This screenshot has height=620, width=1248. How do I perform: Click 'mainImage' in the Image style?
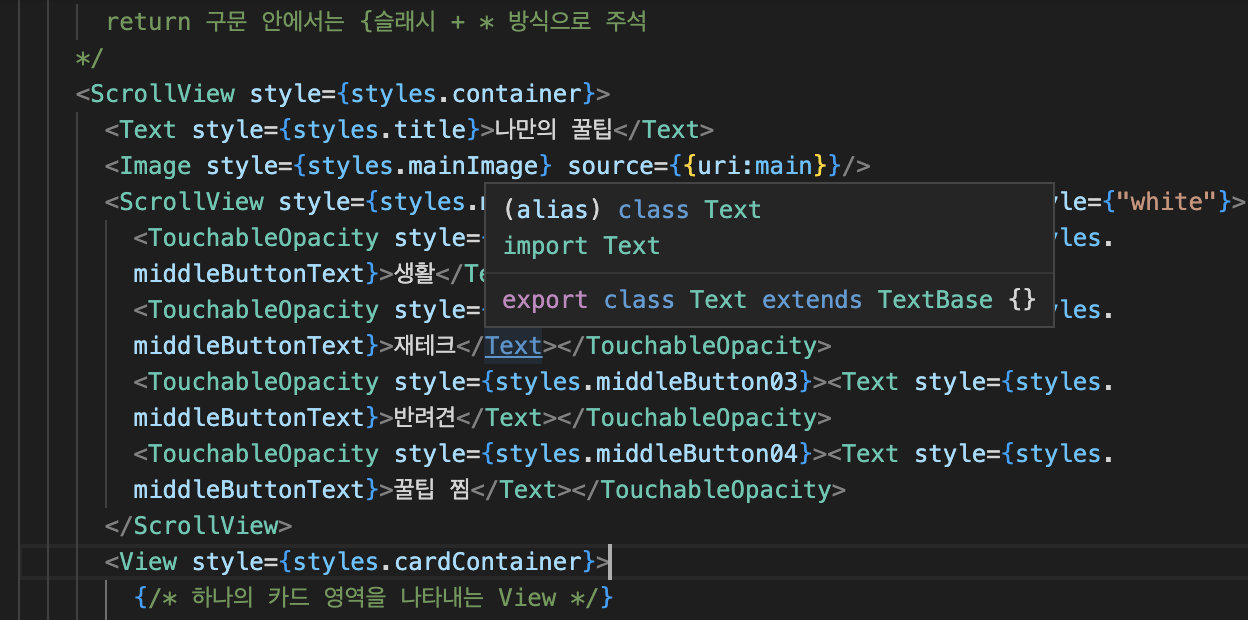tap(474, 165)
